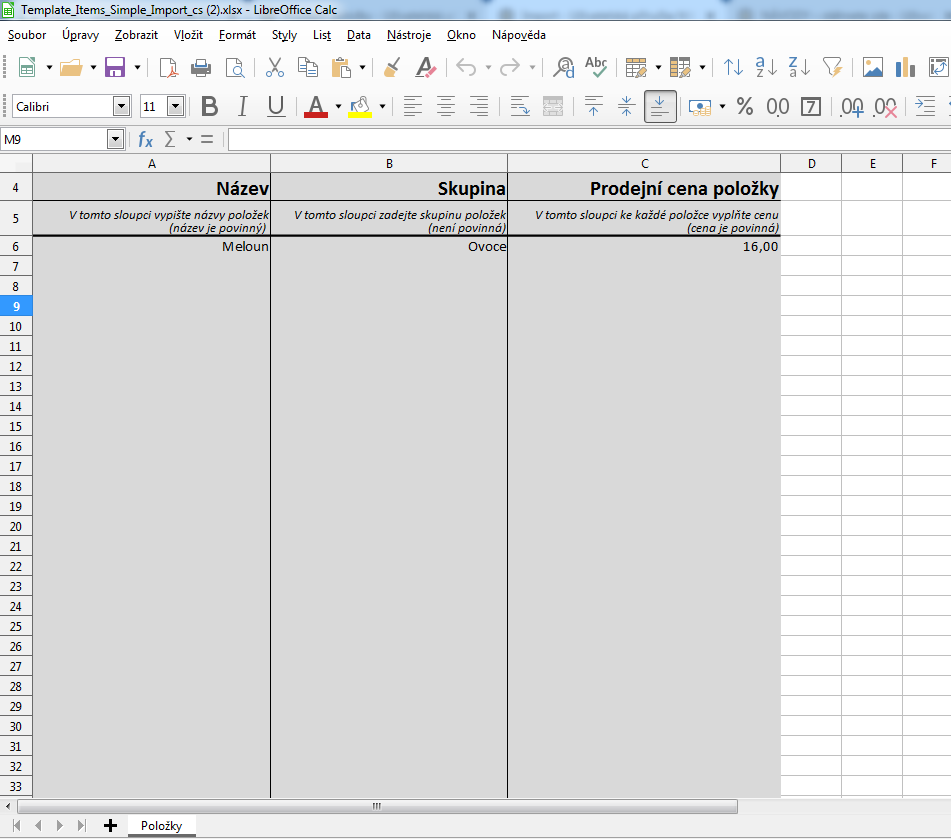Add a new sheet with plus button
The height and width of the screenshot is (839, 951).
click(x=110, y=826)
